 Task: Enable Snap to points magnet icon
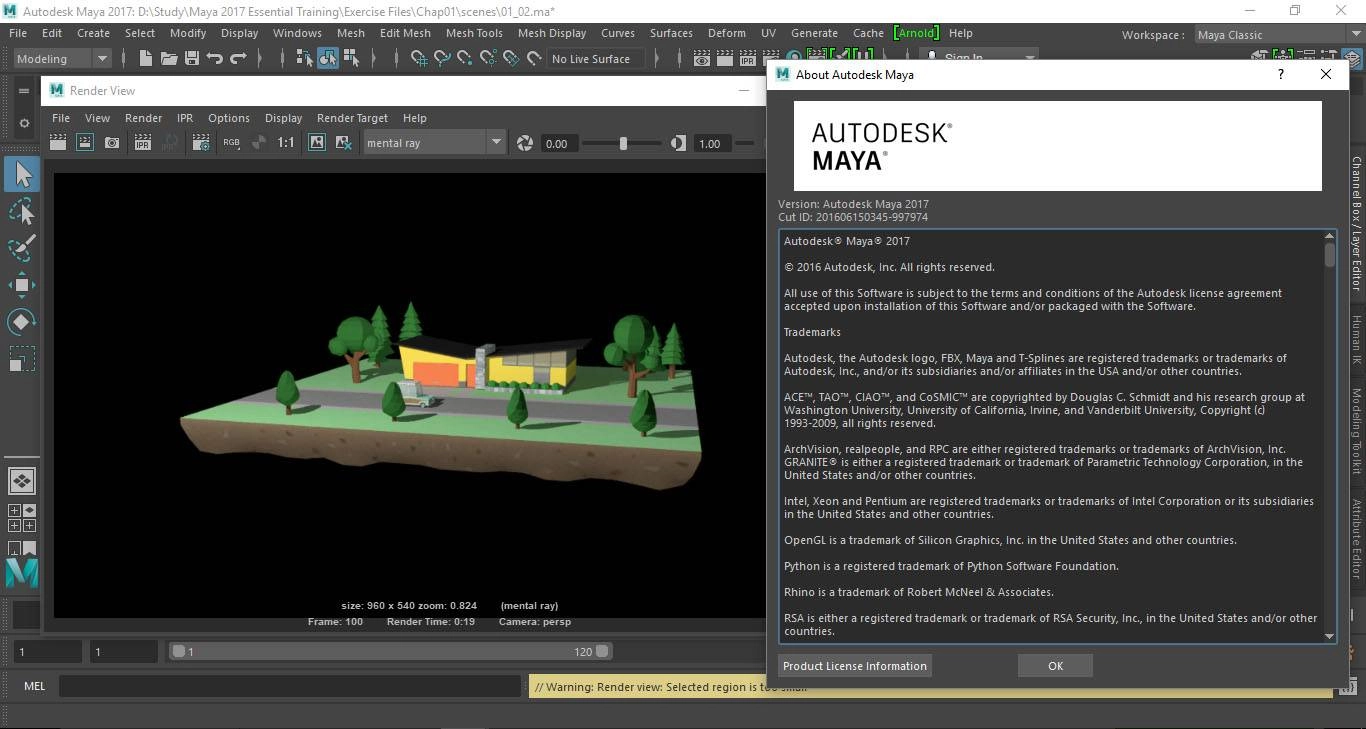465,59
